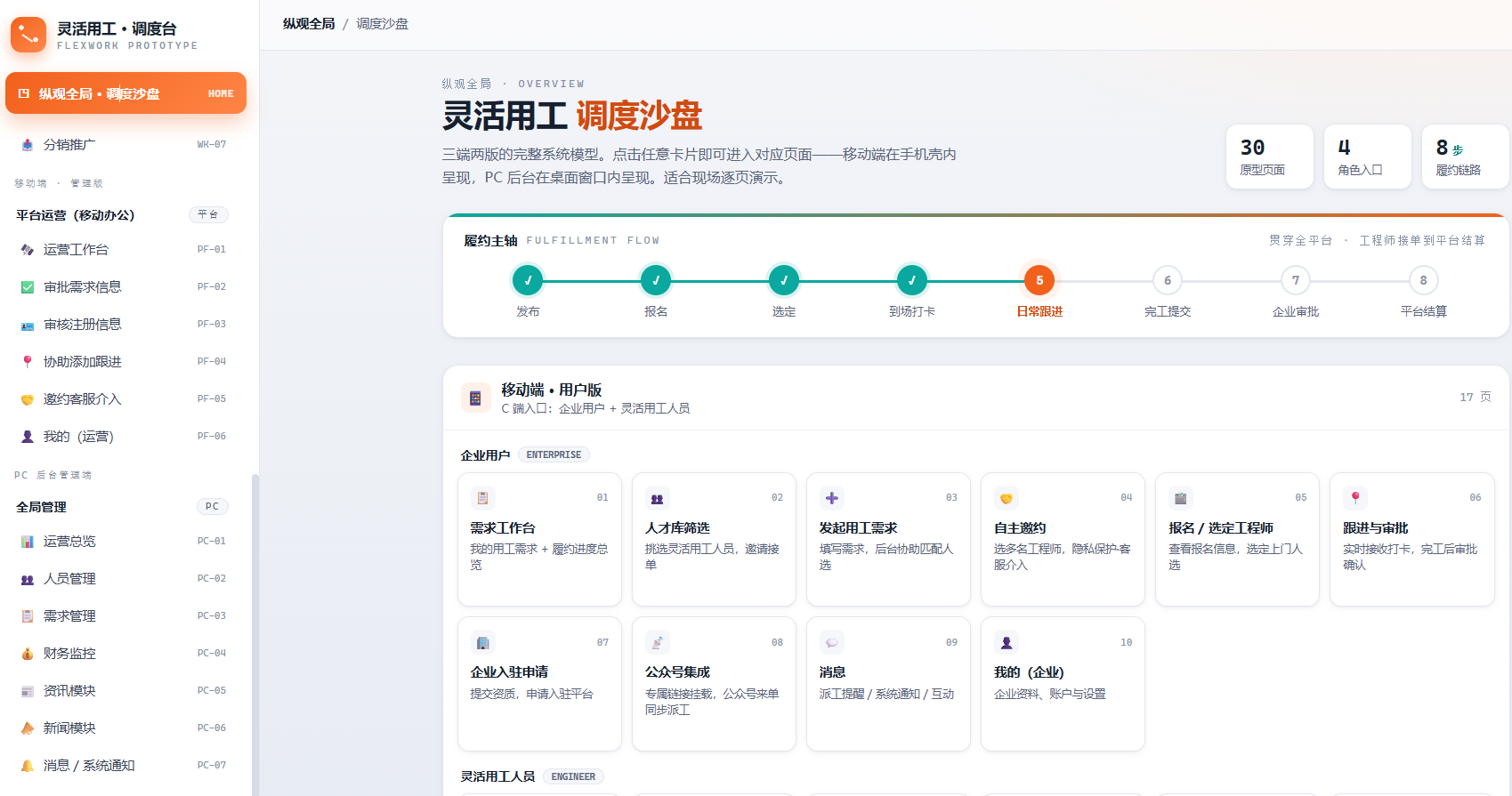Open 纵观全局·调度沙盘 home menu item
The image size is (1512, 796).
(x=125, y=93)
